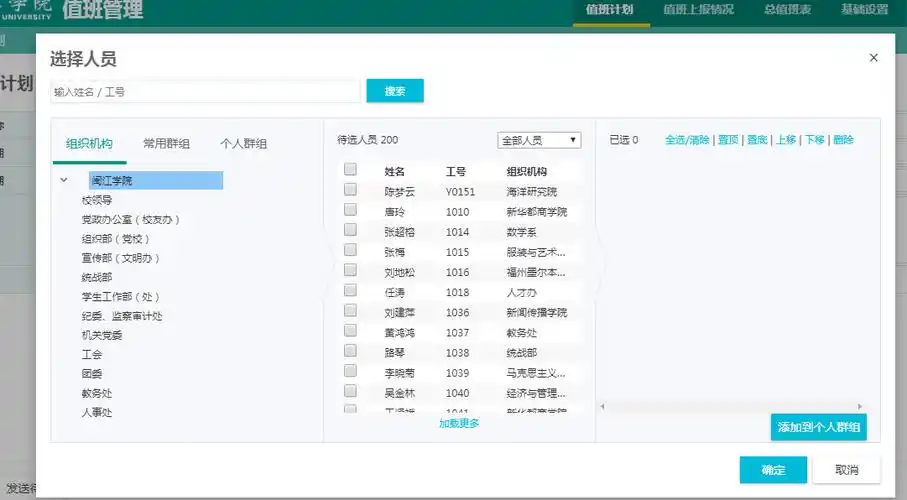Check the box for 刘地松

coord(350,270)
